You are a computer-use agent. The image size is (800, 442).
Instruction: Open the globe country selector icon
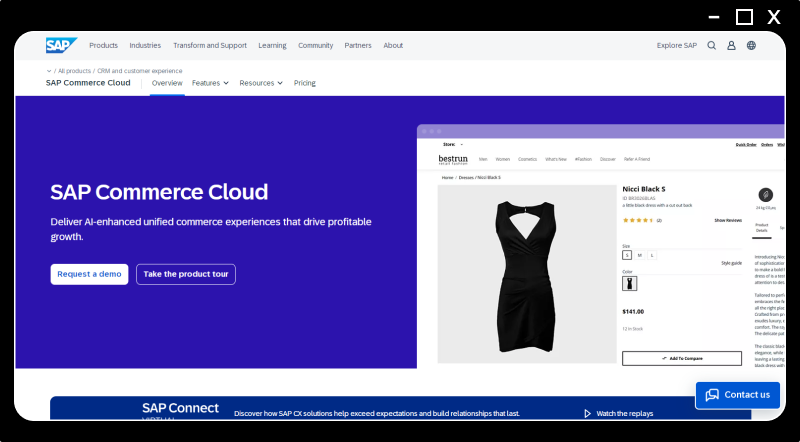(x=751, y=45)
